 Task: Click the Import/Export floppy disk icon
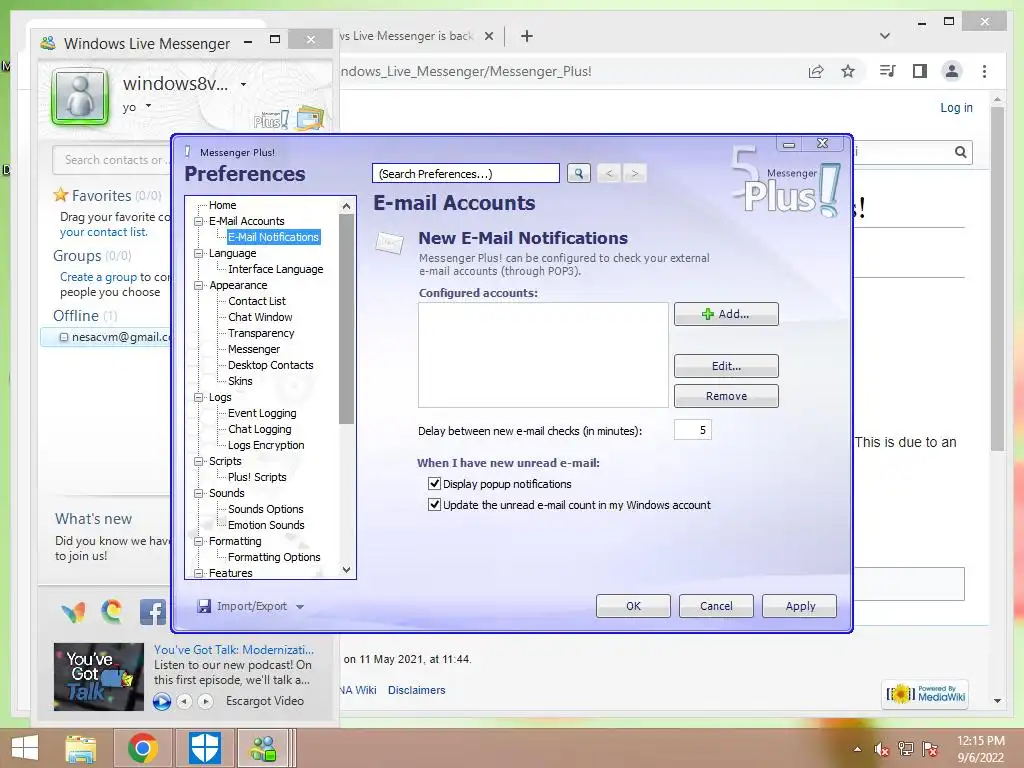point(204,606)
